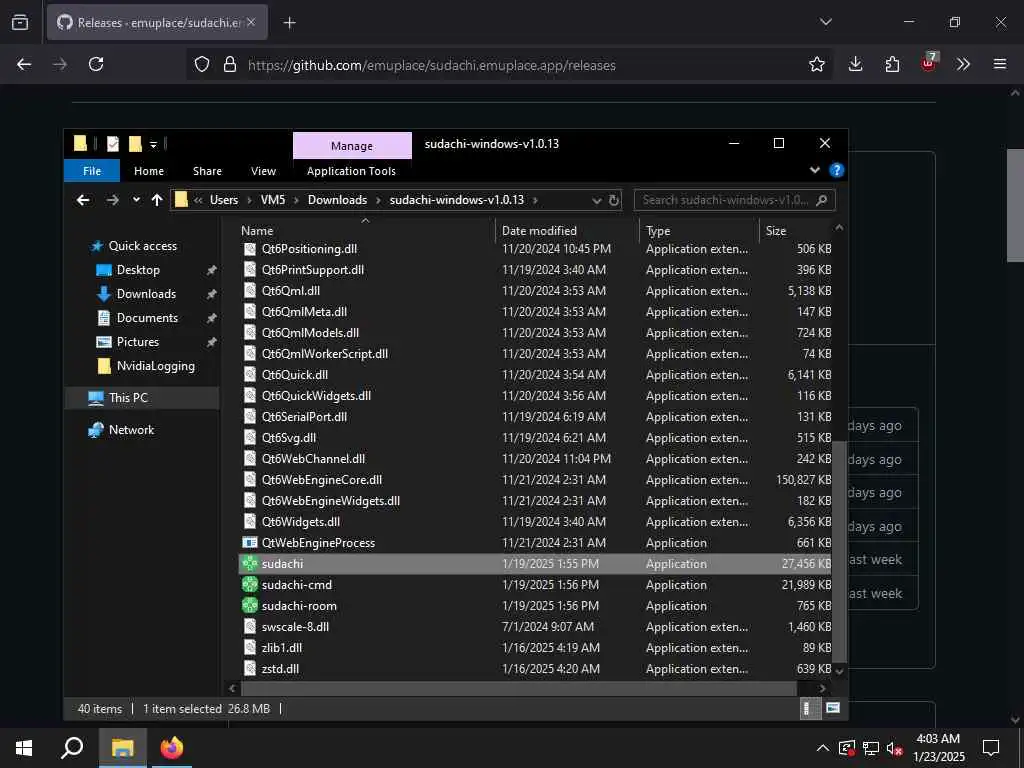The width and height of the screenshot is (1024, 768).
Task: Open the Share ribbon tab
Action: 207,170
